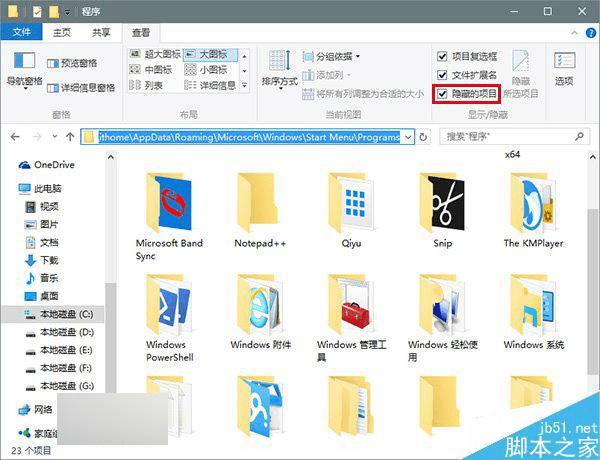Open 桌面 desktop in sidebar
The height and width of the screenshot is (460, 600).
[42, 296]
